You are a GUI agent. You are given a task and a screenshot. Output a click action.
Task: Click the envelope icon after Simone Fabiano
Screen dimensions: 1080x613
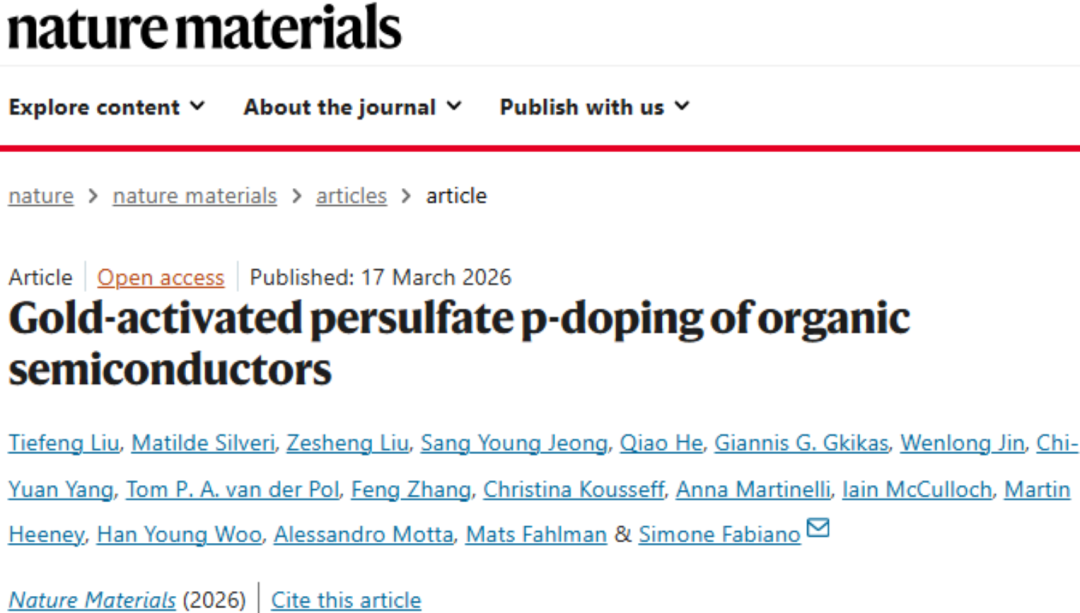[x=818, y=528]
